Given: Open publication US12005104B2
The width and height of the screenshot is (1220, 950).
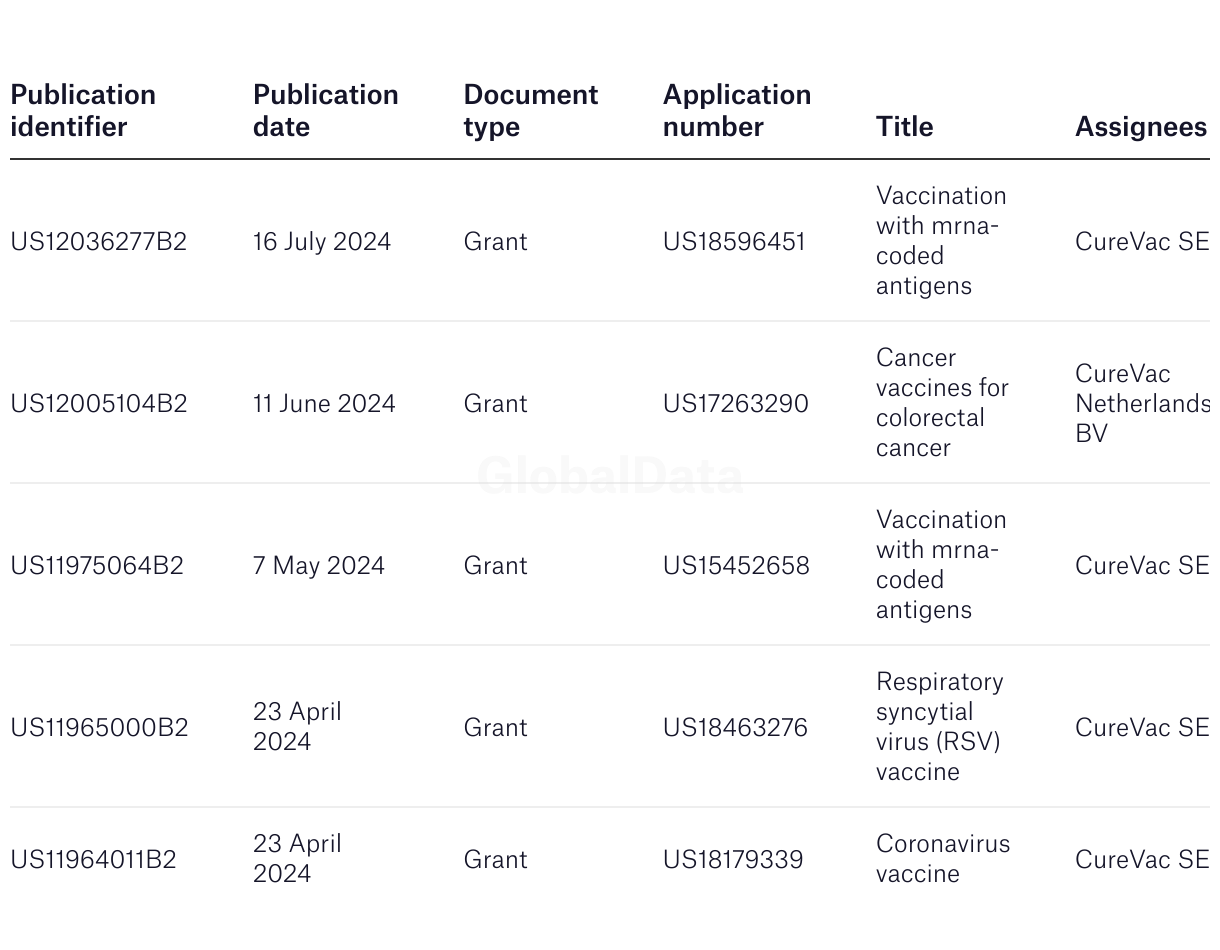Looking at the screenshot, I should click(98, 404).
